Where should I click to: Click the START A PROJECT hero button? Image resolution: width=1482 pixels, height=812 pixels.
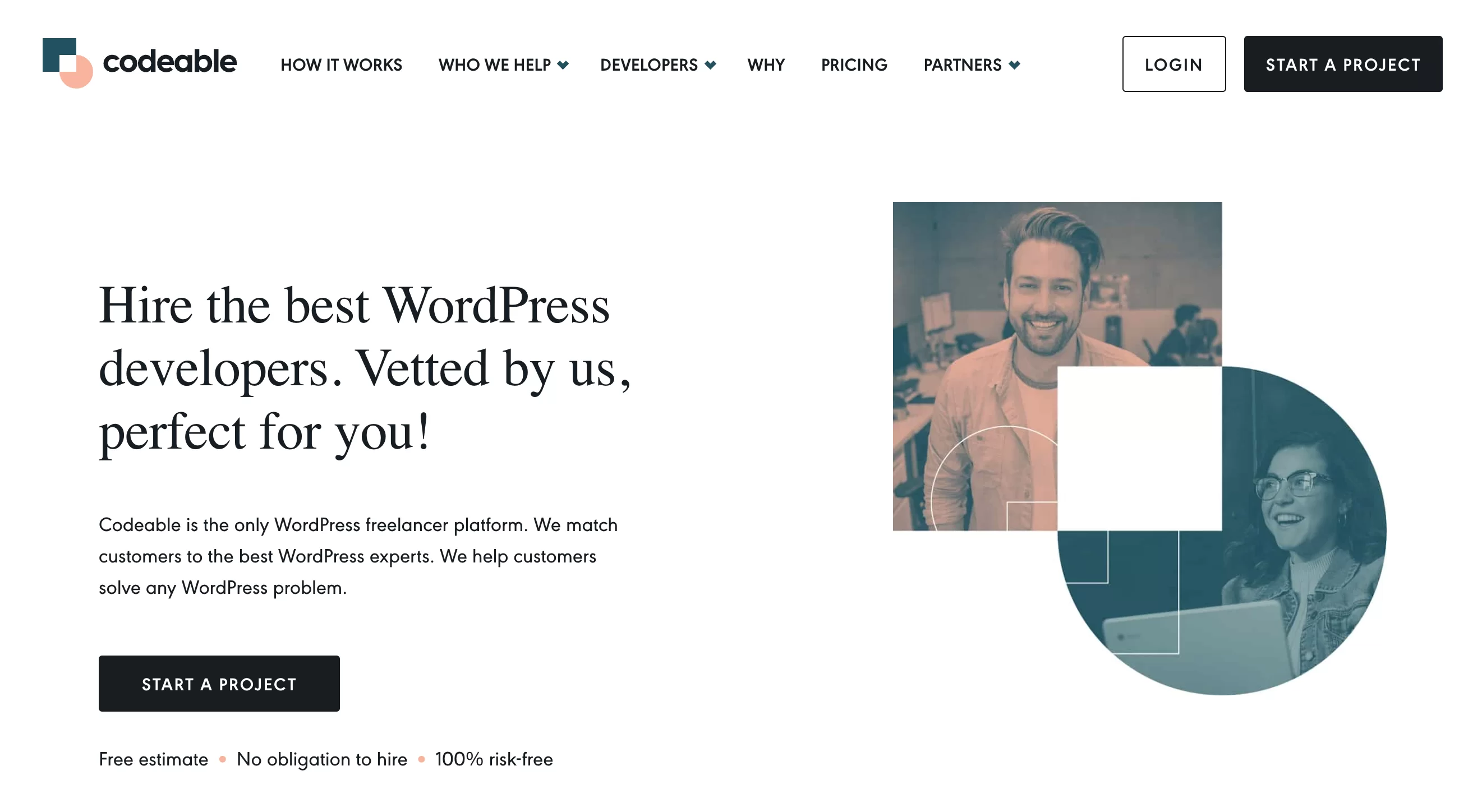(x=219, y=683)
